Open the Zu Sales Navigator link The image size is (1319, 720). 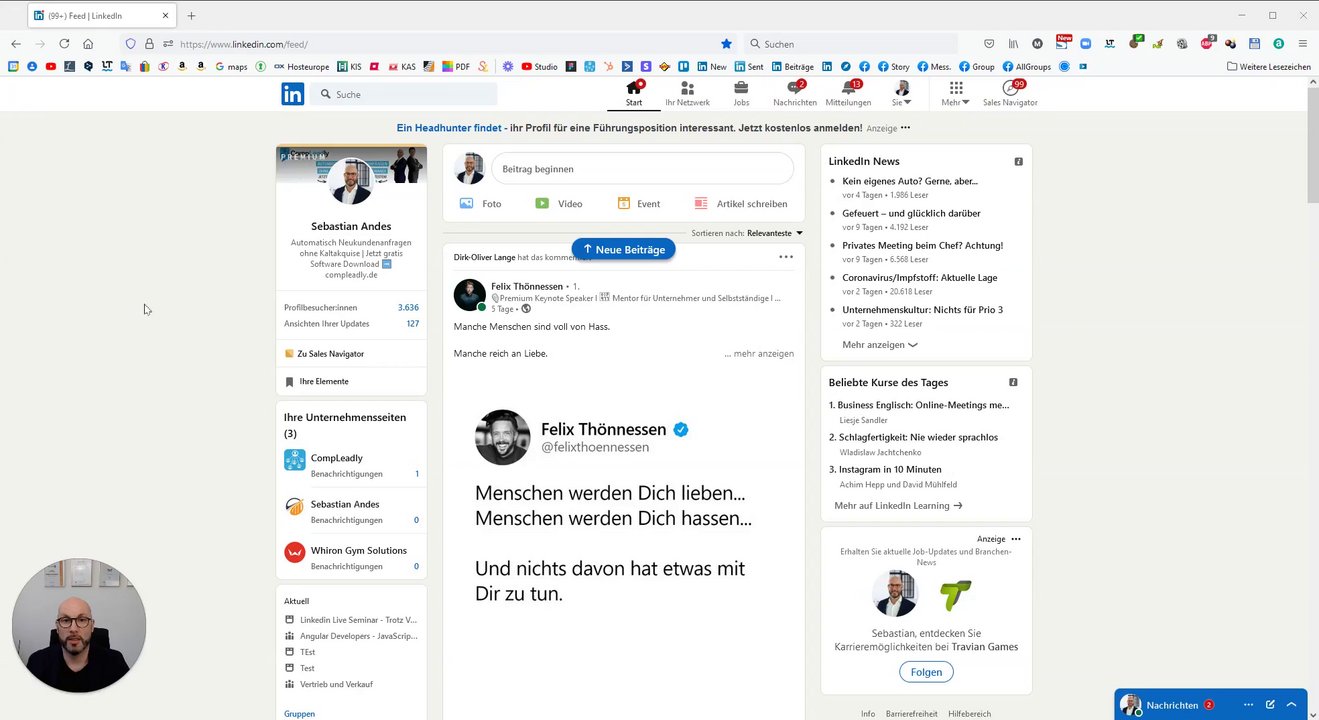click(324, 353)
